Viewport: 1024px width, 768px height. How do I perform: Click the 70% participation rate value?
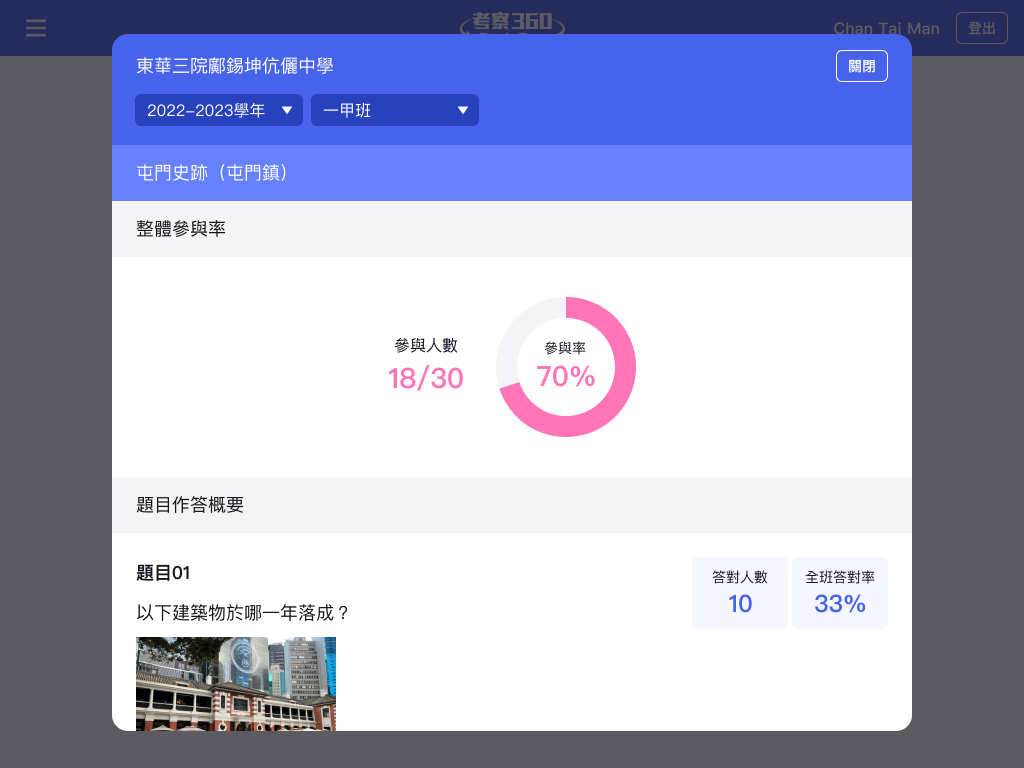click(566, 377)
